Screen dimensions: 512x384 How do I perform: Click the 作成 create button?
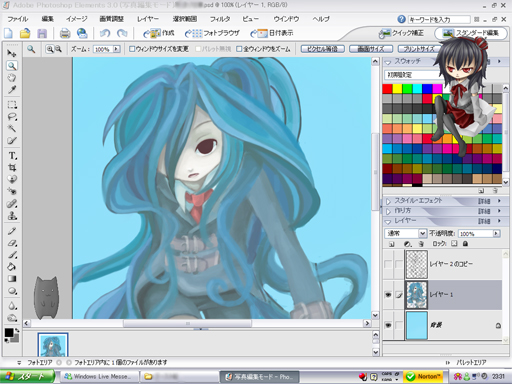click(x=159, y=33)
